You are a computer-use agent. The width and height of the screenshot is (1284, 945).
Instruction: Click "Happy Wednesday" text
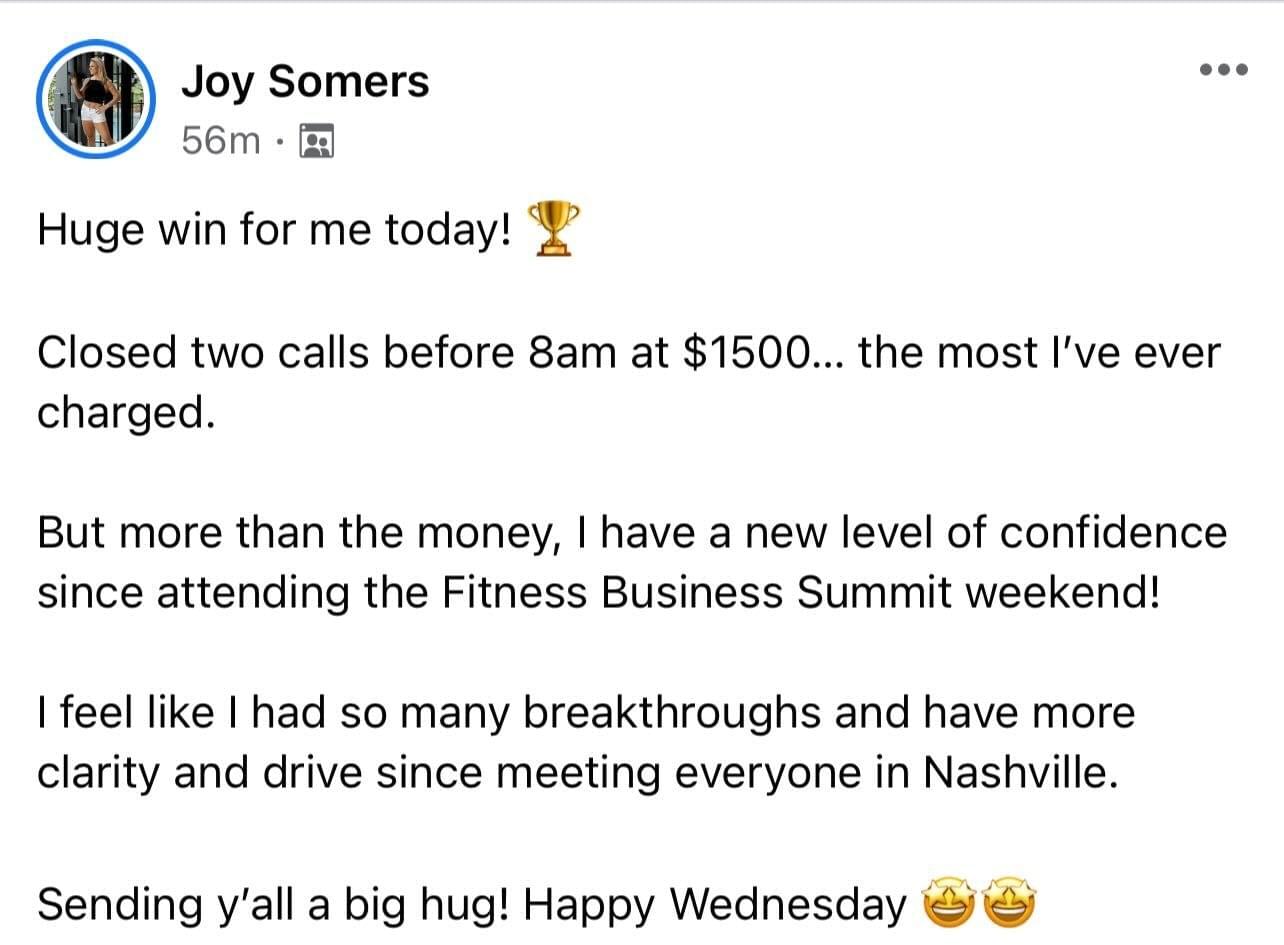click(714, 905)
